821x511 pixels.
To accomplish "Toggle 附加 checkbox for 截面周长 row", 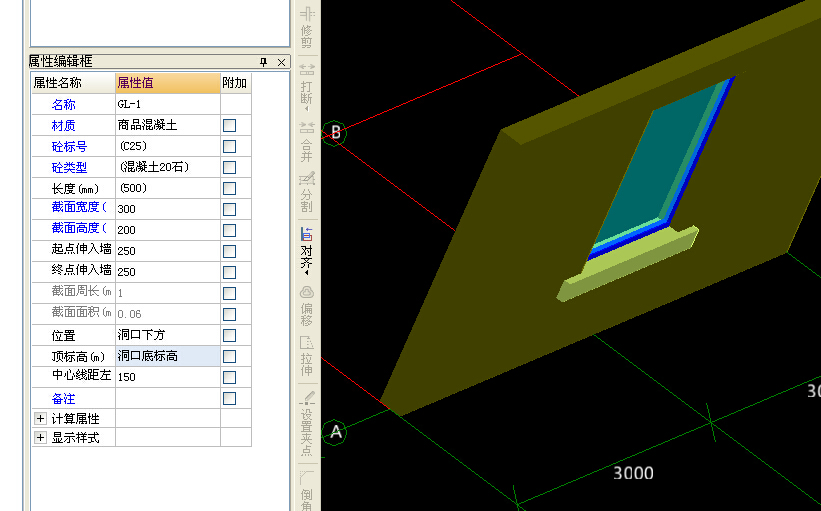I will (229, 293).
